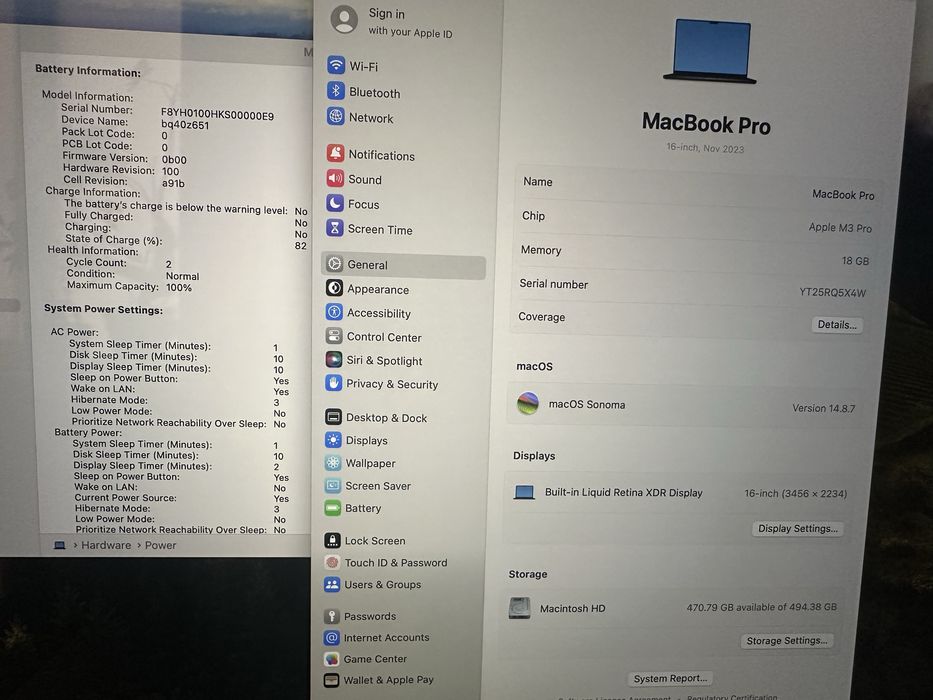The width and height of the screenshot is (933, 700).
Task: Open Control Center icon
Action: [x=334, y=336]
